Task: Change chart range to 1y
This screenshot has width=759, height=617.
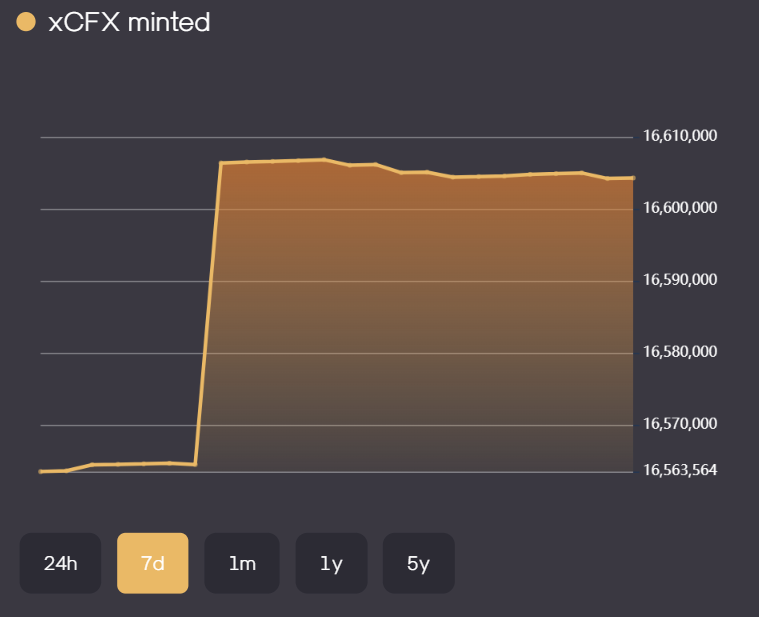Action: [x=331, y=563]
